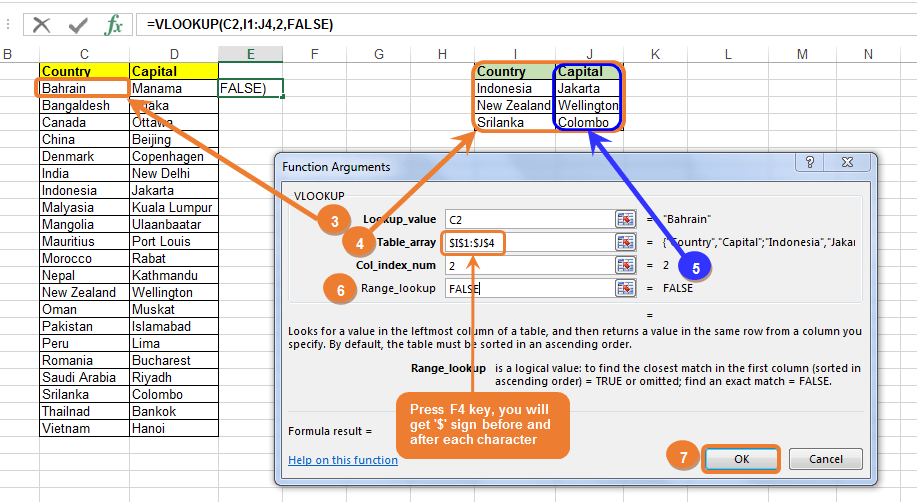Click inside the Table_array input field

pos(530,242)
